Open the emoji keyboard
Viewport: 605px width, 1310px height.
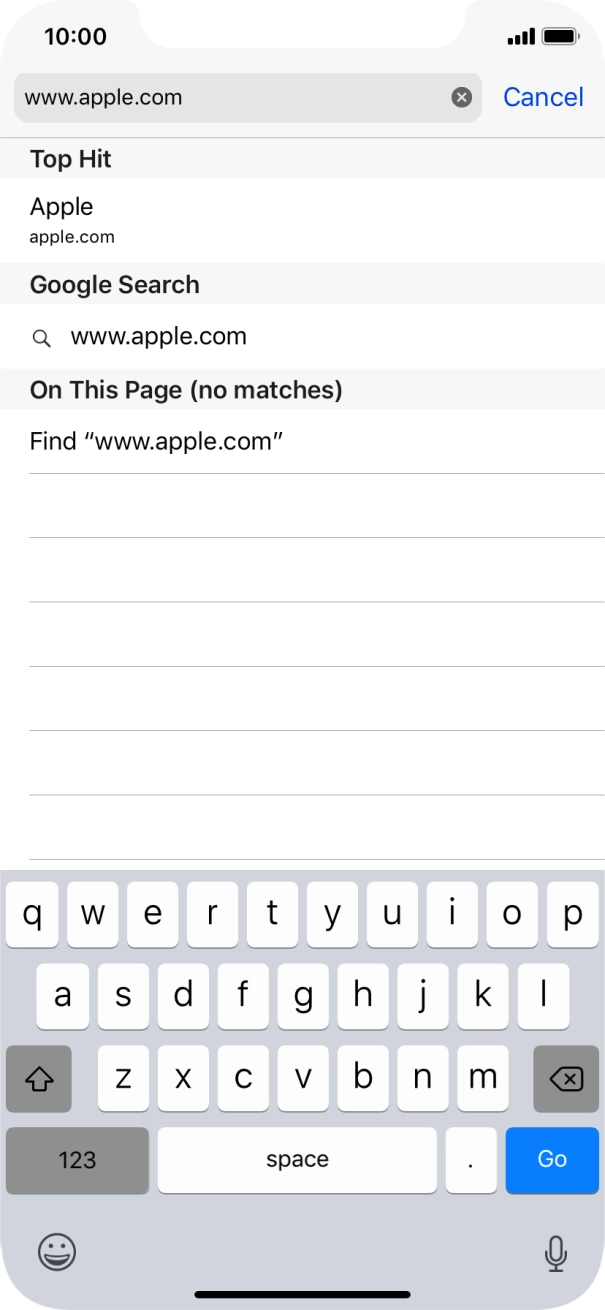point(57,1251)
